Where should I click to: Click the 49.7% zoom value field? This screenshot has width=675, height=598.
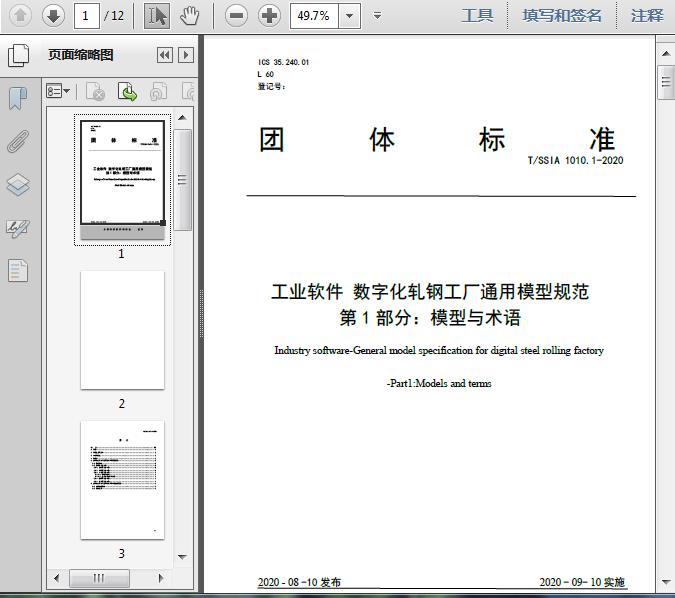coord(314,16)
